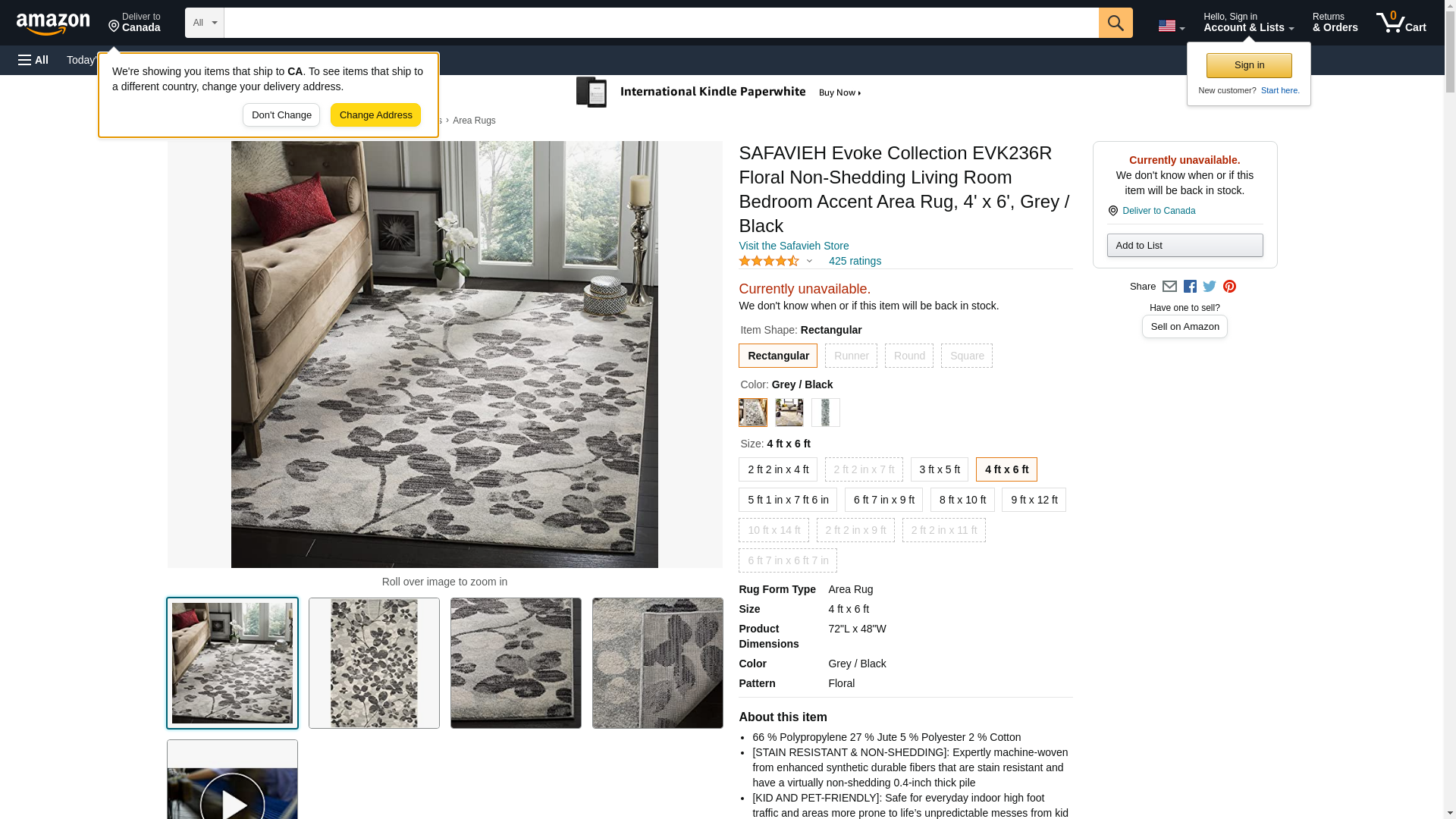
Task: Click the Change Address button
Action: coord(375,115)
